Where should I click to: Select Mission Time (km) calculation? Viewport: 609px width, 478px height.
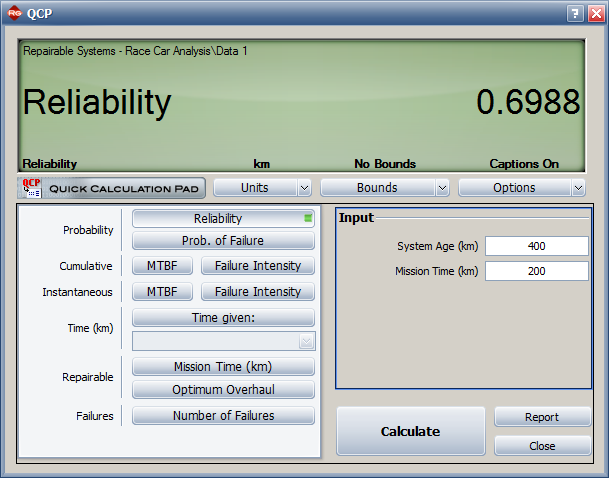[223, 367]
